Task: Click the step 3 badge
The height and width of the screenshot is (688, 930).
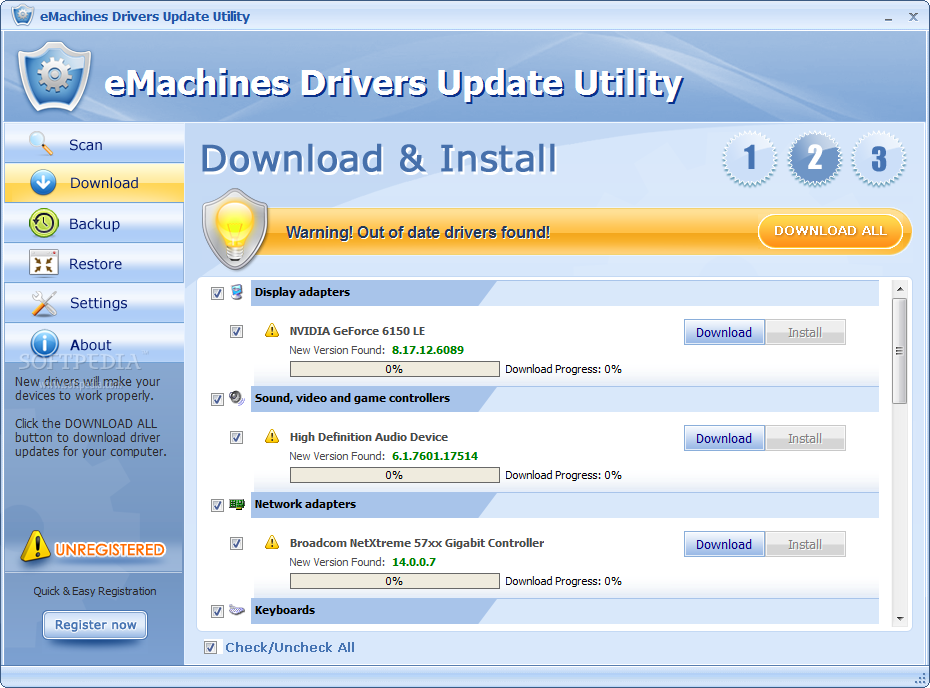Action: pyautogui.click(x=879, y=158)
